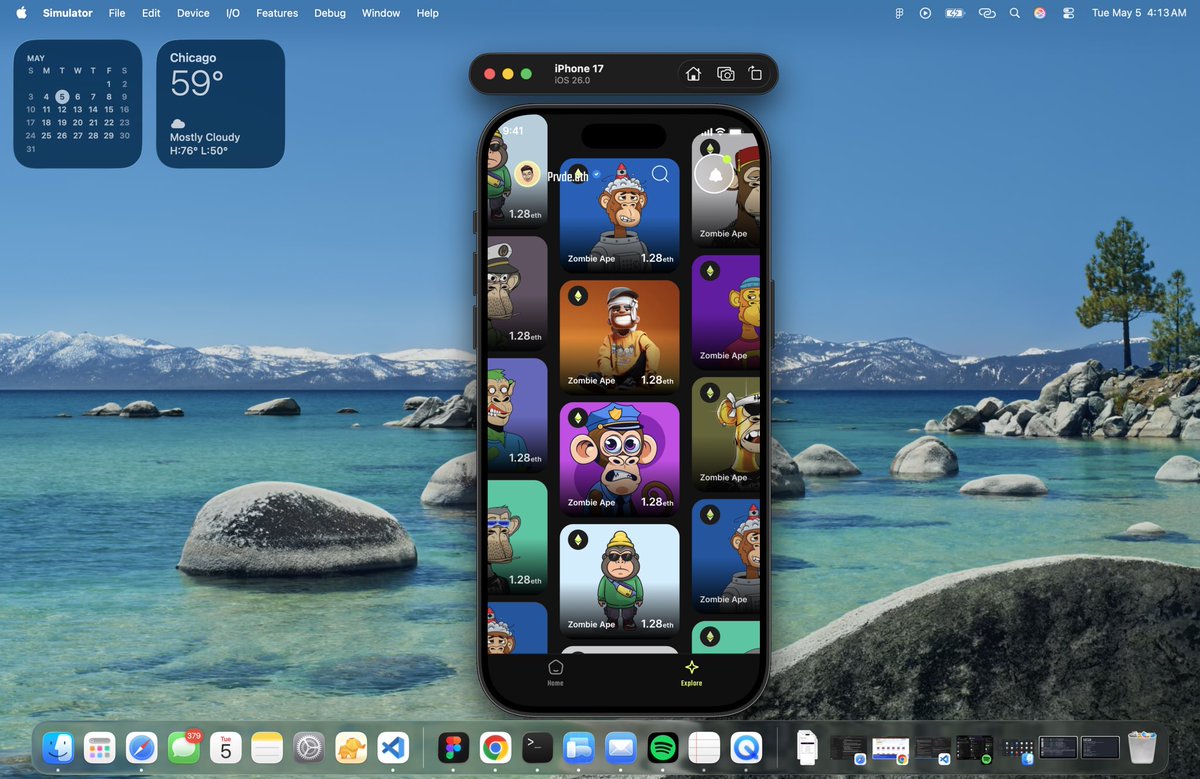Tap Ethereum badge on the police ape card
This screenshot has height=779, width=1200.
[x=578, y=418]
